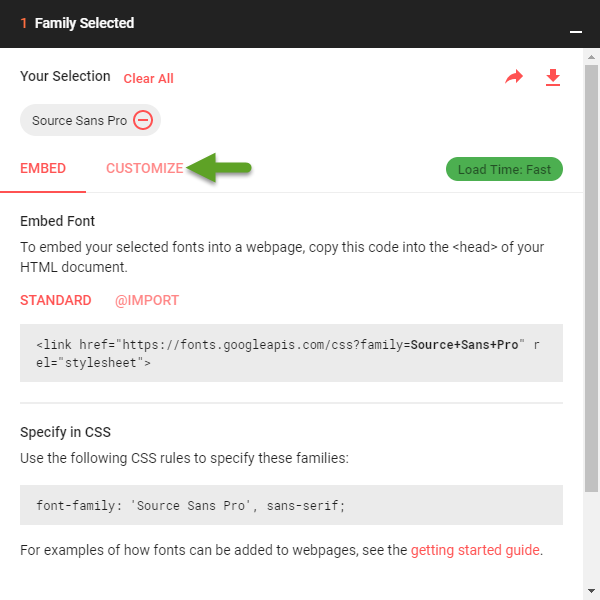Open the CUSTOMIZE tab
Screen dimensions: 600x600
pos(145,168)
